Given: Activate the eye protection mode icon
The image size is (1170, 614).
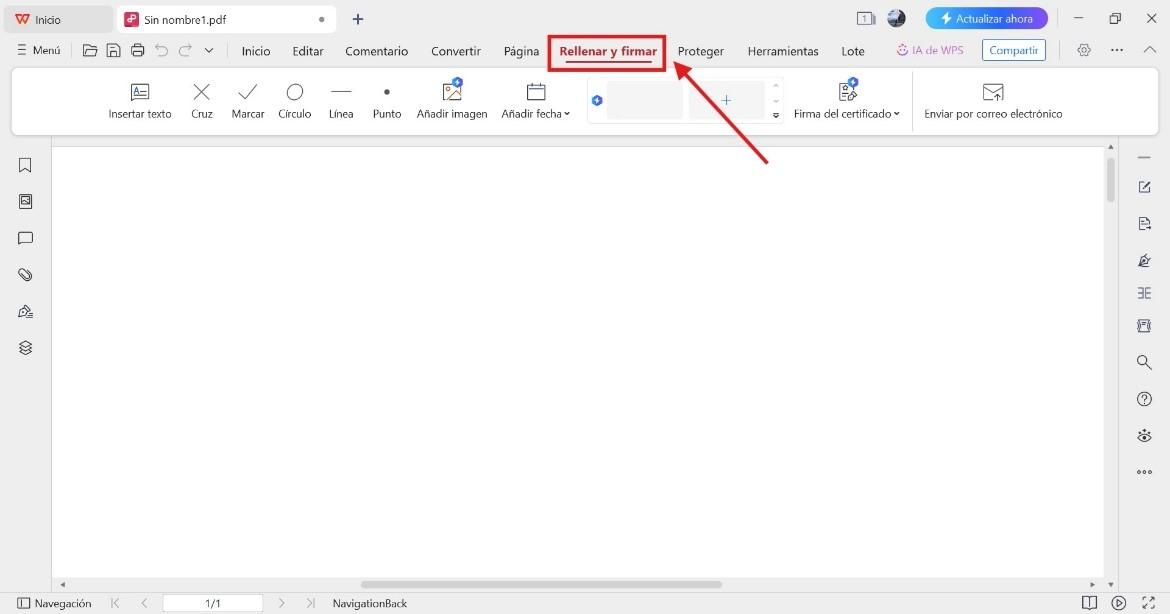Looking at the screenshot, I should 1144,435.
